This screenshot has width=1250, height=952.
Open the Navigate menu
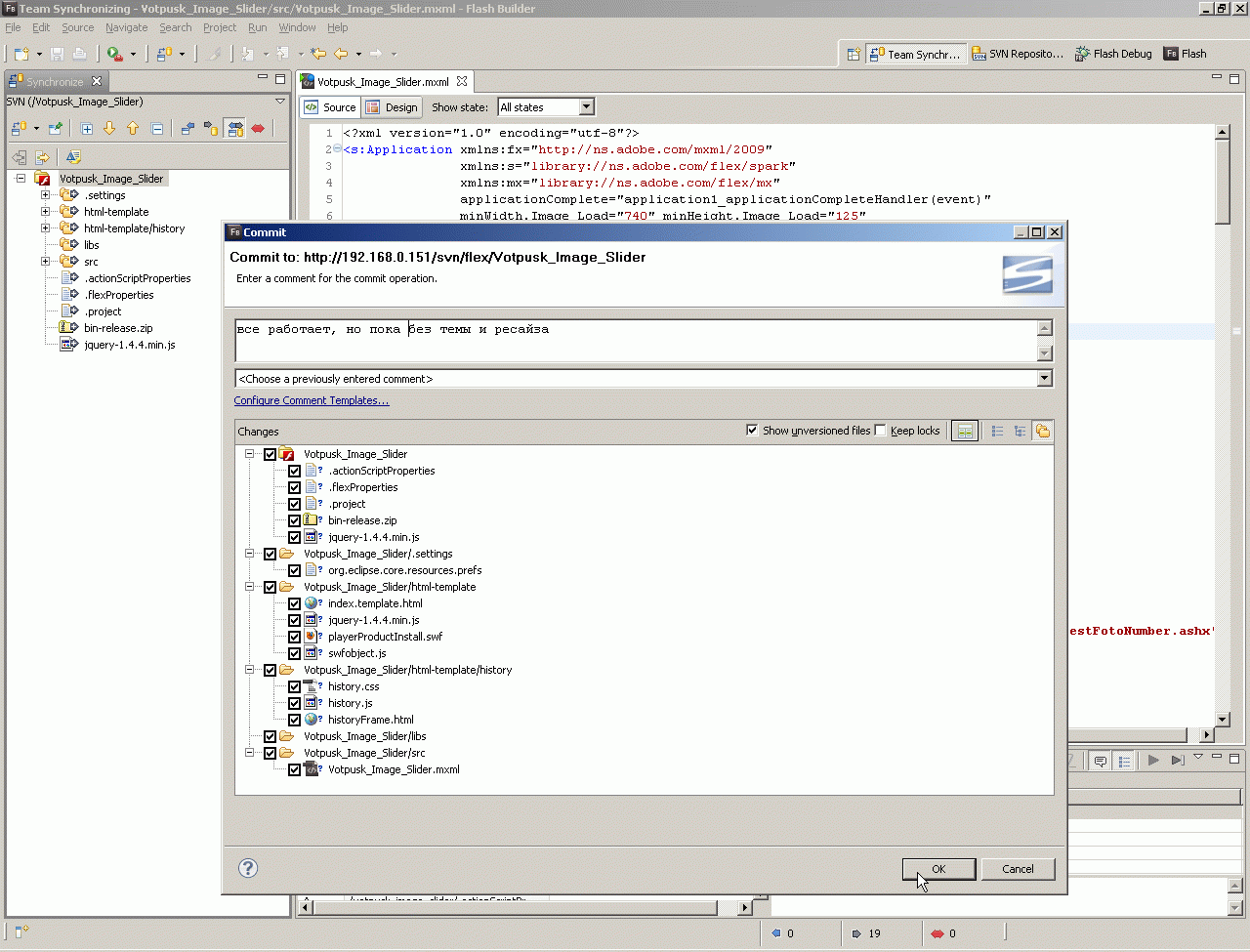pyautogui.click(x=126, y=27)
